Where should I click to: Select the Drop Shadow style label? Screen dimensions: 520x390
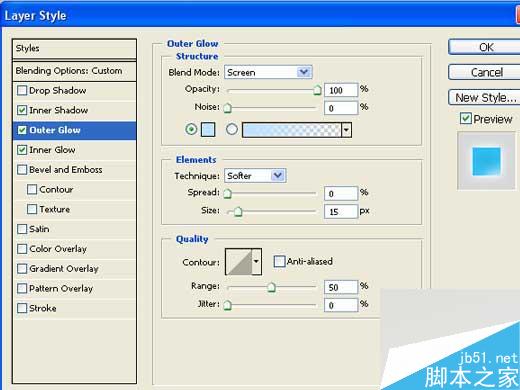tap(58, 90)
